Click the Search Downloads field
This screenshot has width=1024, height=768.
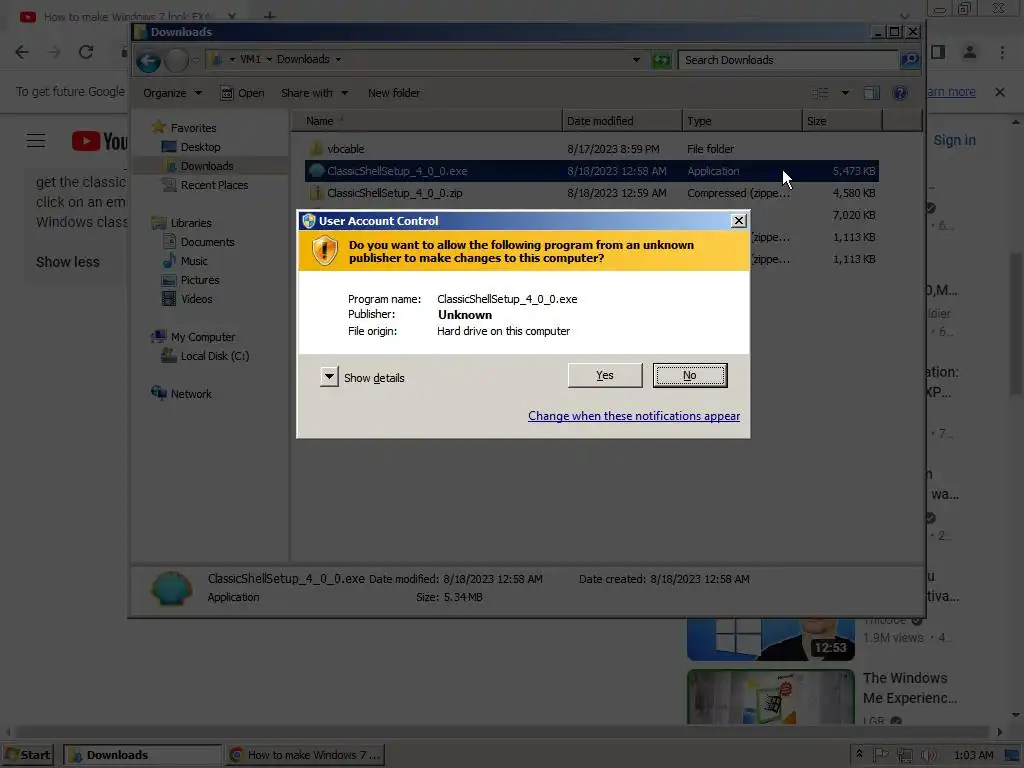787,60
